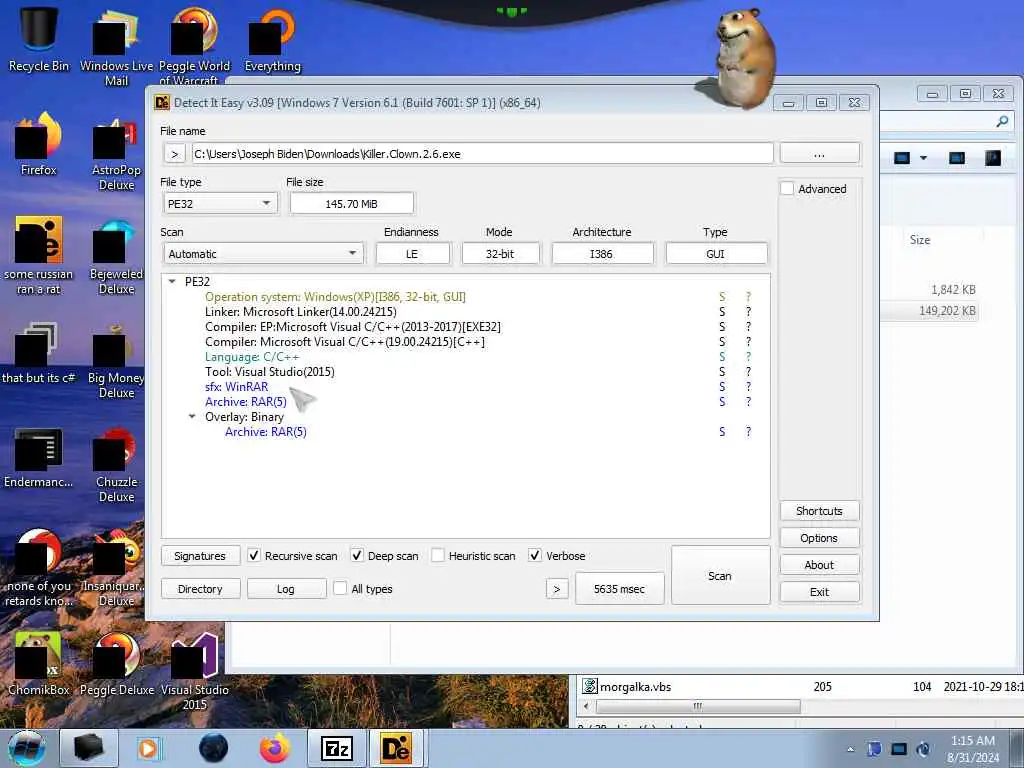
Task: Open view options dropdown in Explorer window
Action: pyautogui.click(x=923, y=158)
